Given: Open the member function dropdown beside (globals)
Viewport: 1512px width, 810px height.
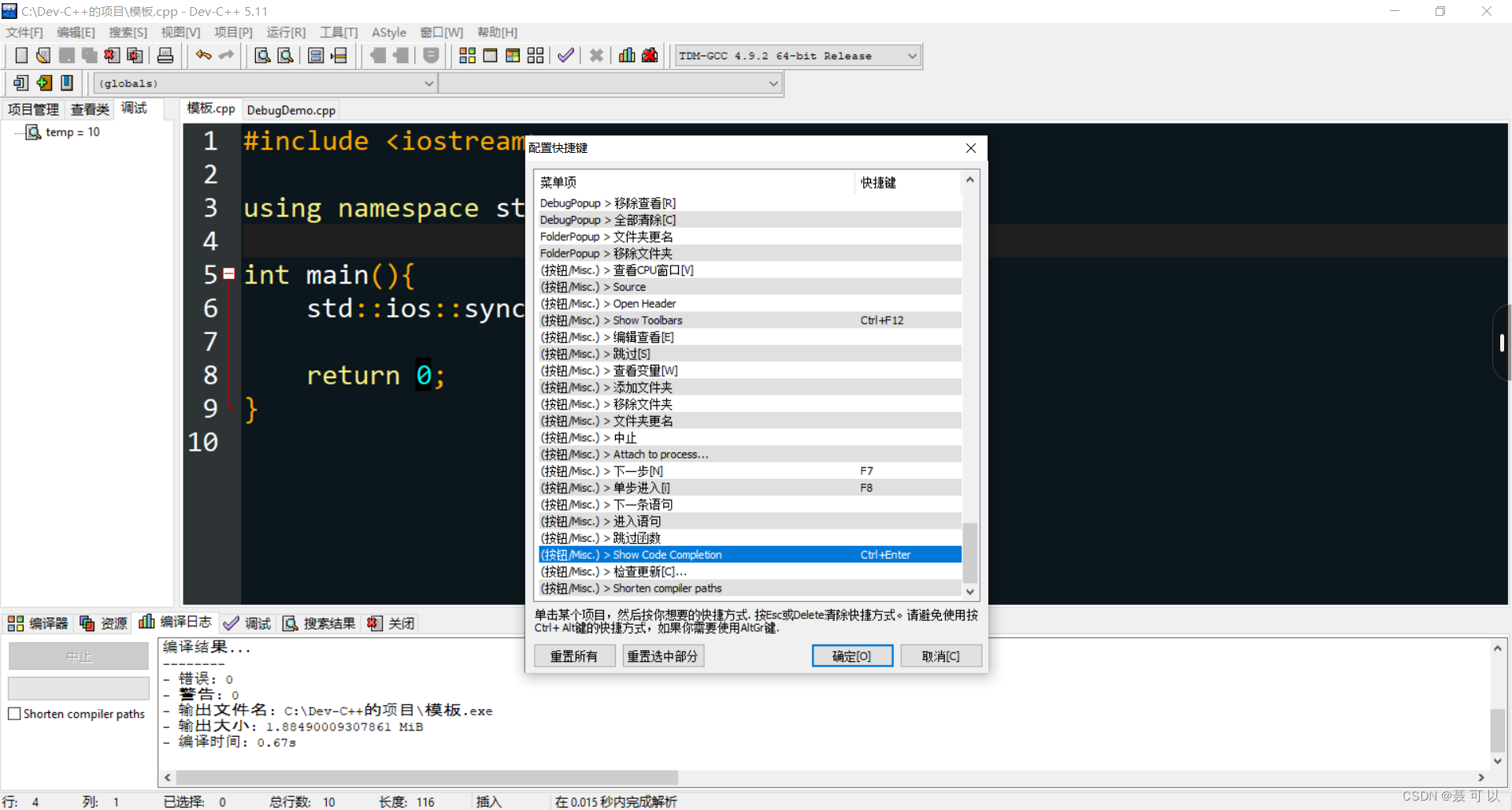Looking at the screenshot, I should coord(773,83).
